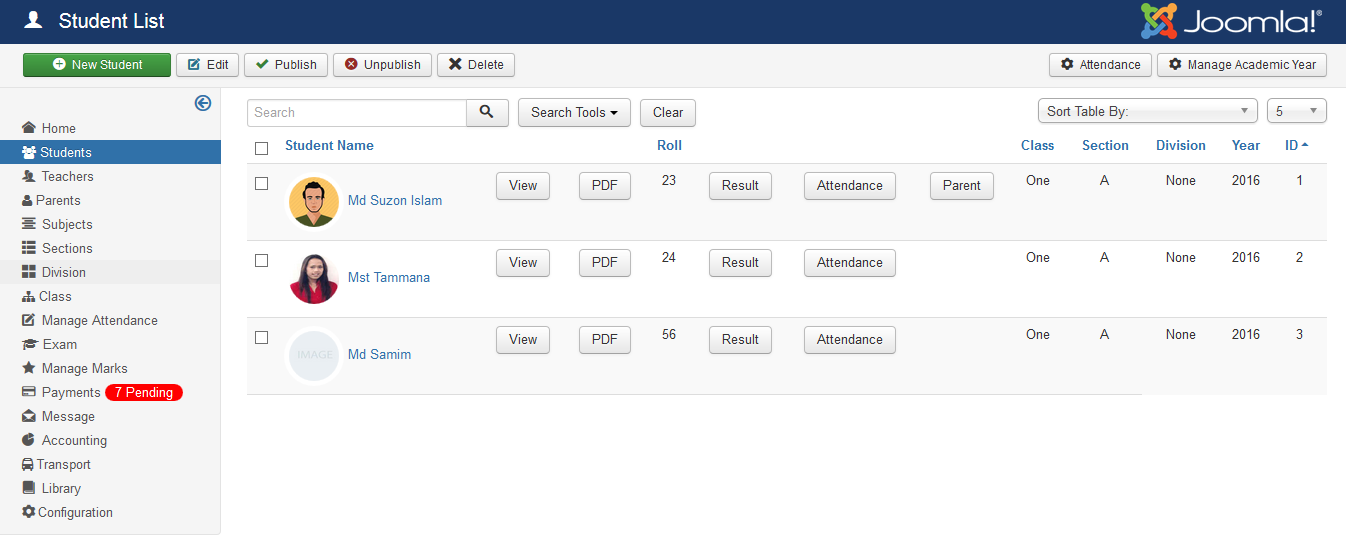Click into the Search input field
Image resolution: width=1346 pixels, height=552 pixels.
point(357,113)
